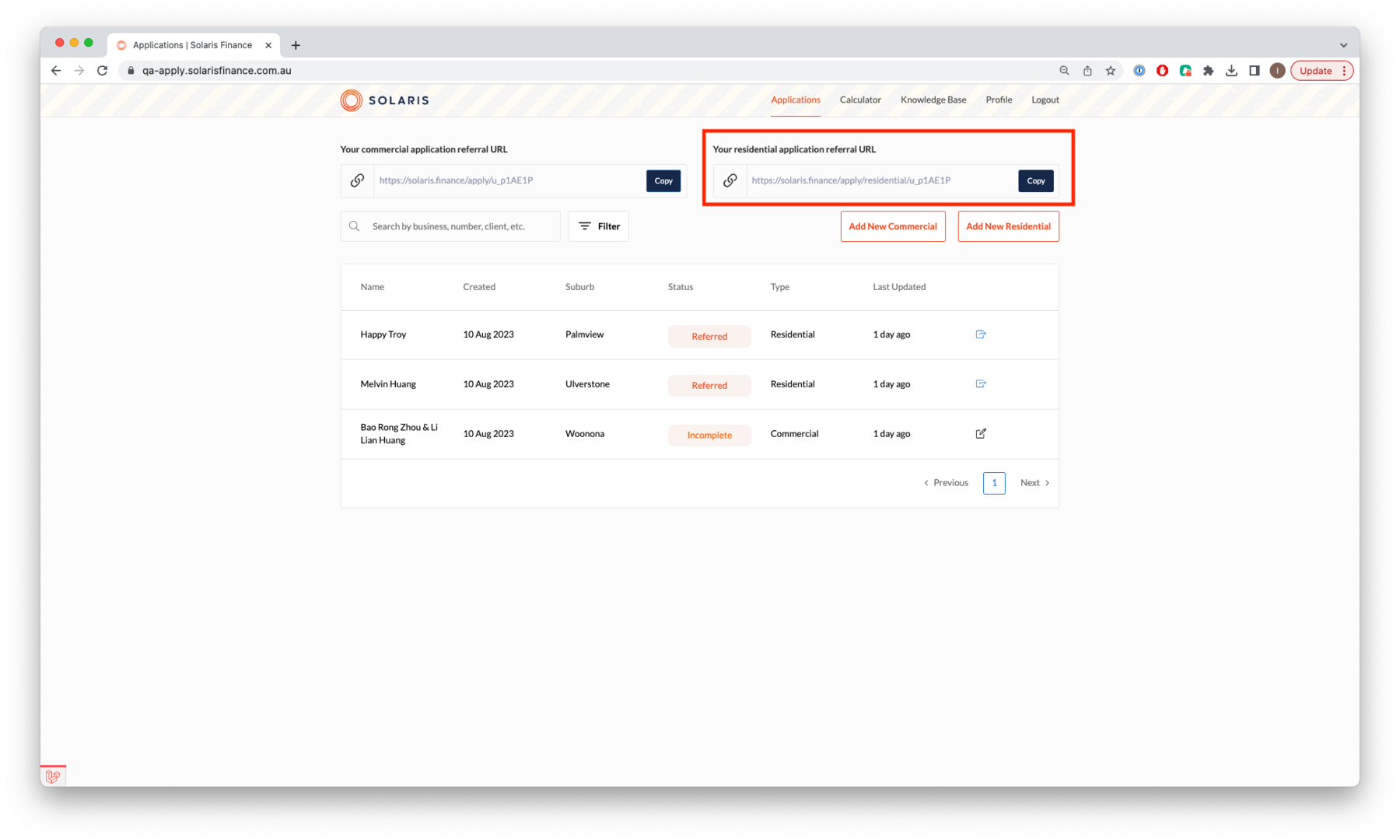Open Happy Troy application view icon
1400x840 pixels.
980,334
